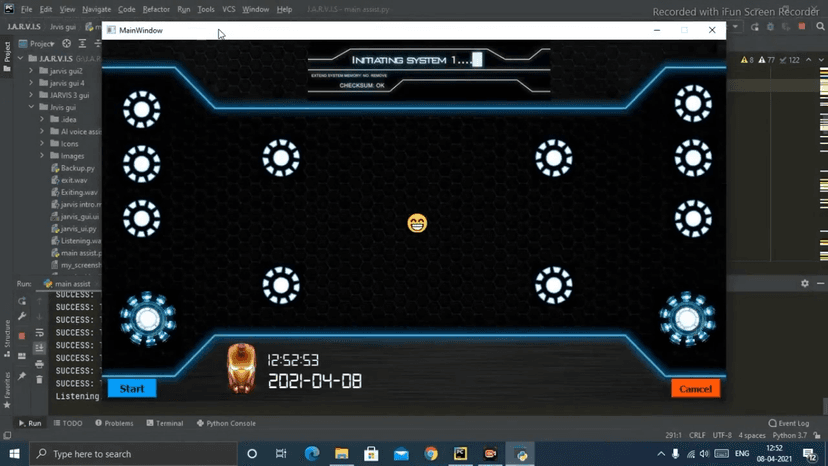Click the rerun icon in Run panel
Image resolution: width=828 pixels, height=466 pixels.
click(x=22, y=301)
